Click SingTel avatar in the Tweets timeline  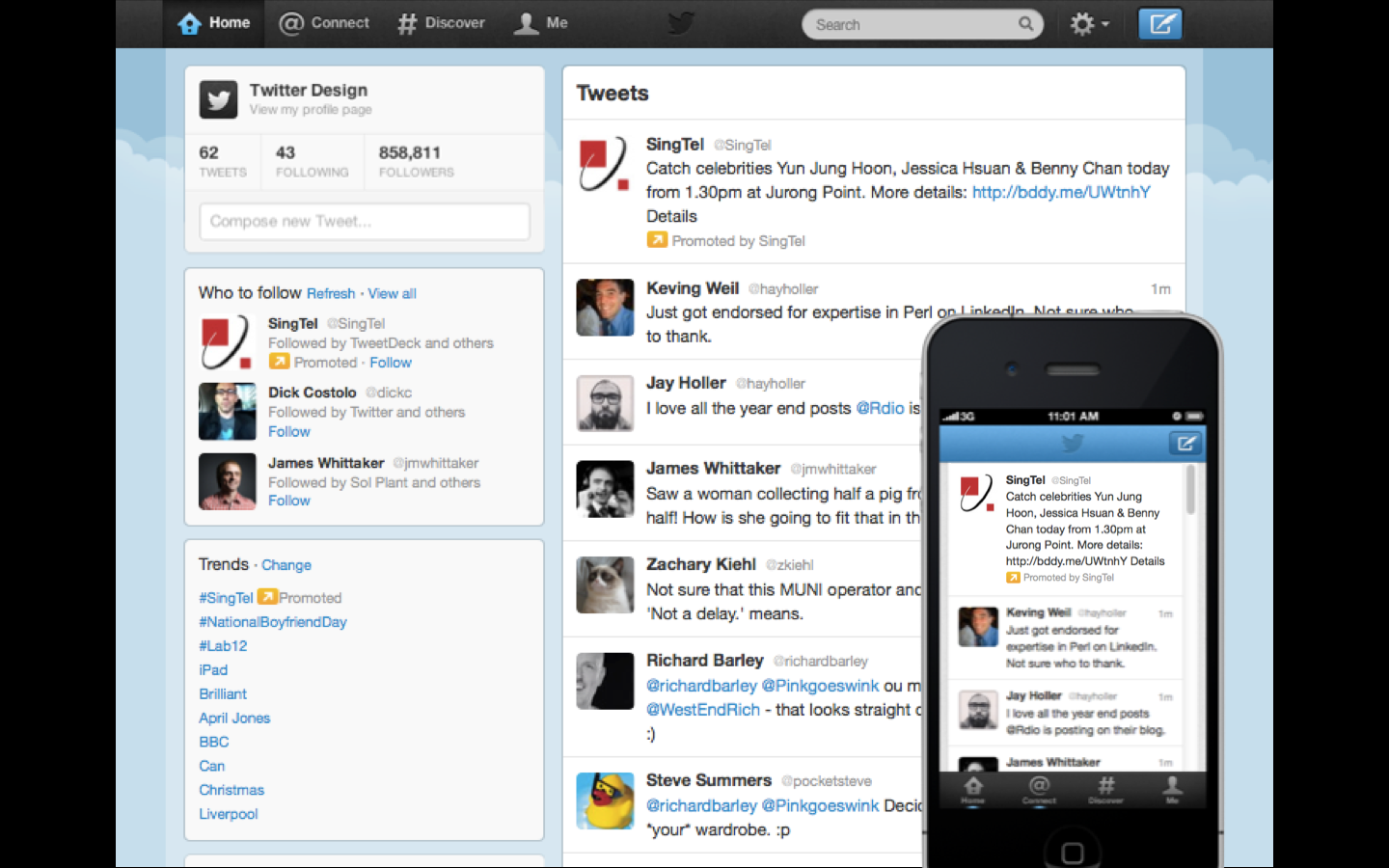coord(605,164)
